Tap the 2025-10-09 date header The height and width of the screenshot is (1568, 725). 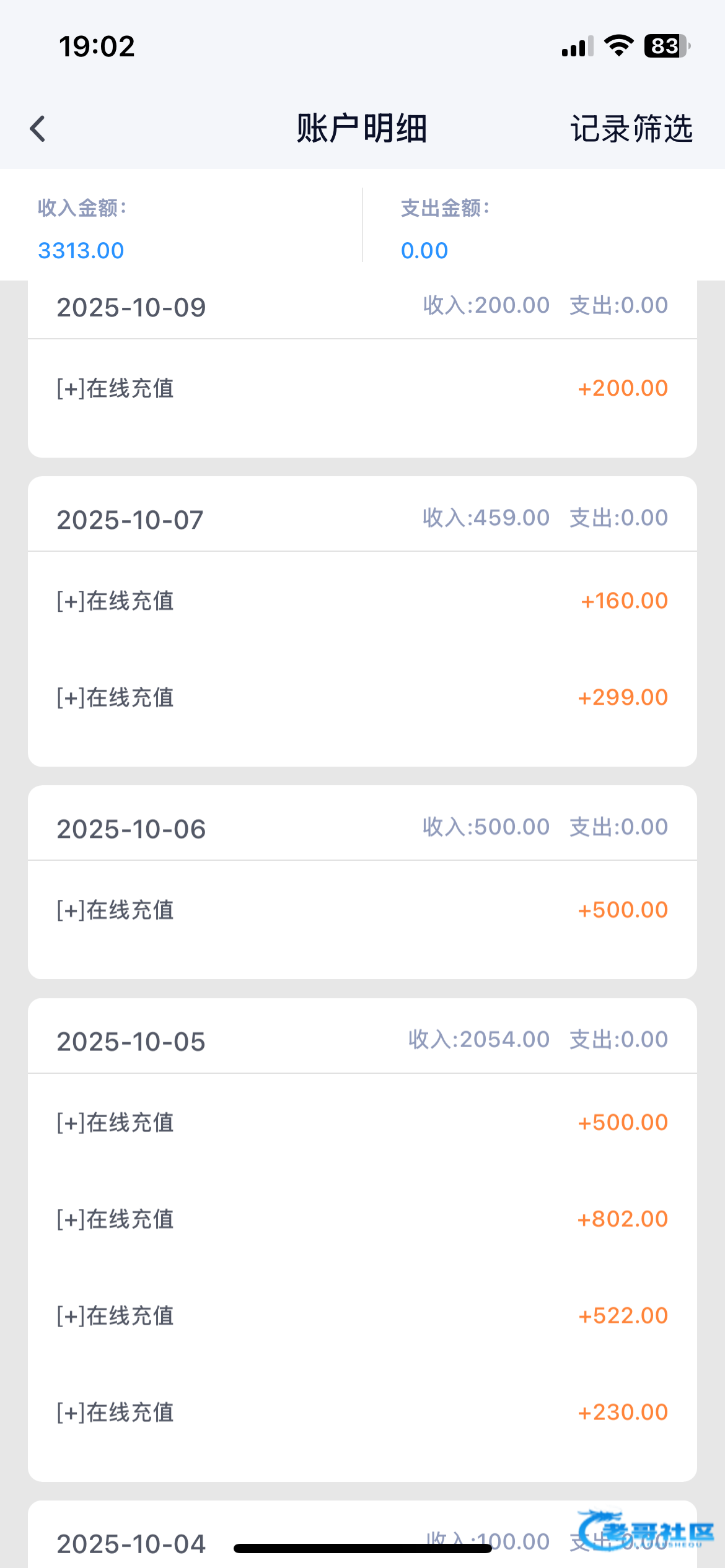click(x=131, y=308)
